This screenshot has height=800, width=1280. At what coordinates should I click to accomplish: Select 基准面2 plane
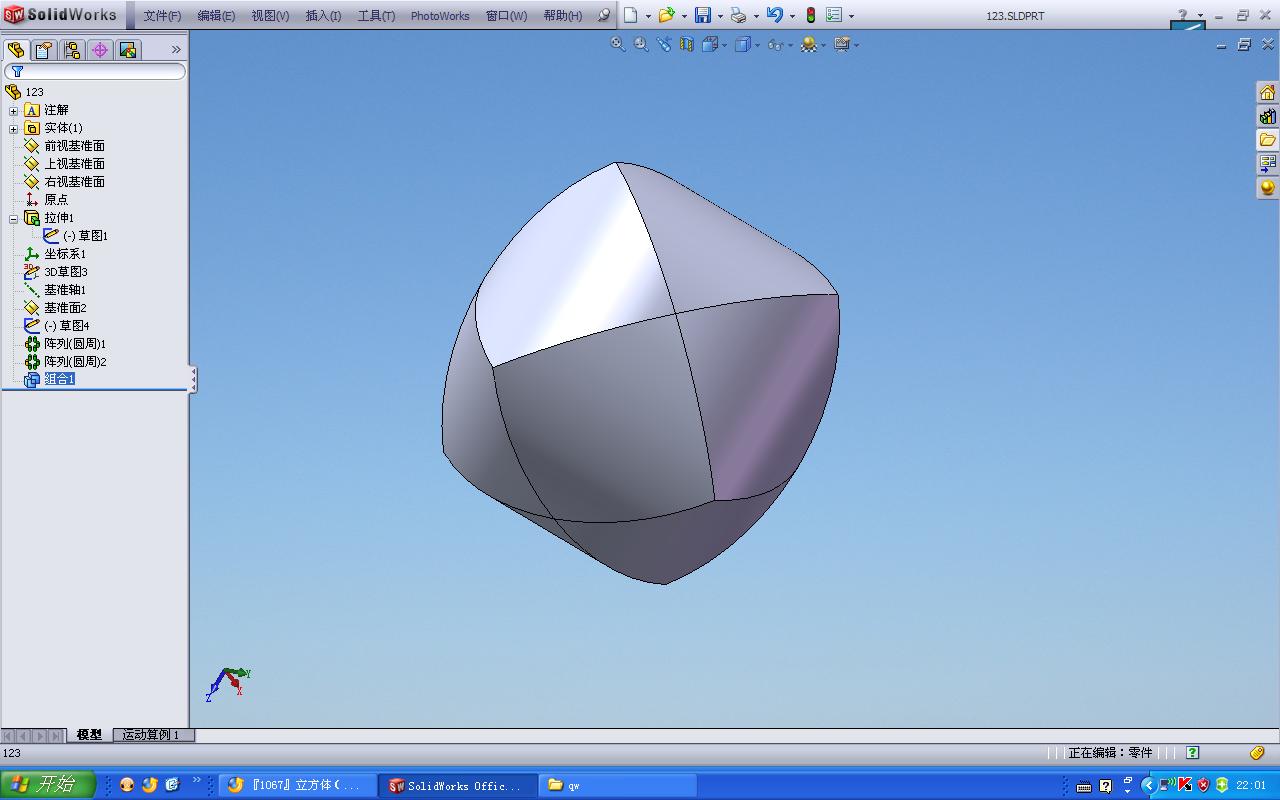pyautogui.click(x=56, y=308)
